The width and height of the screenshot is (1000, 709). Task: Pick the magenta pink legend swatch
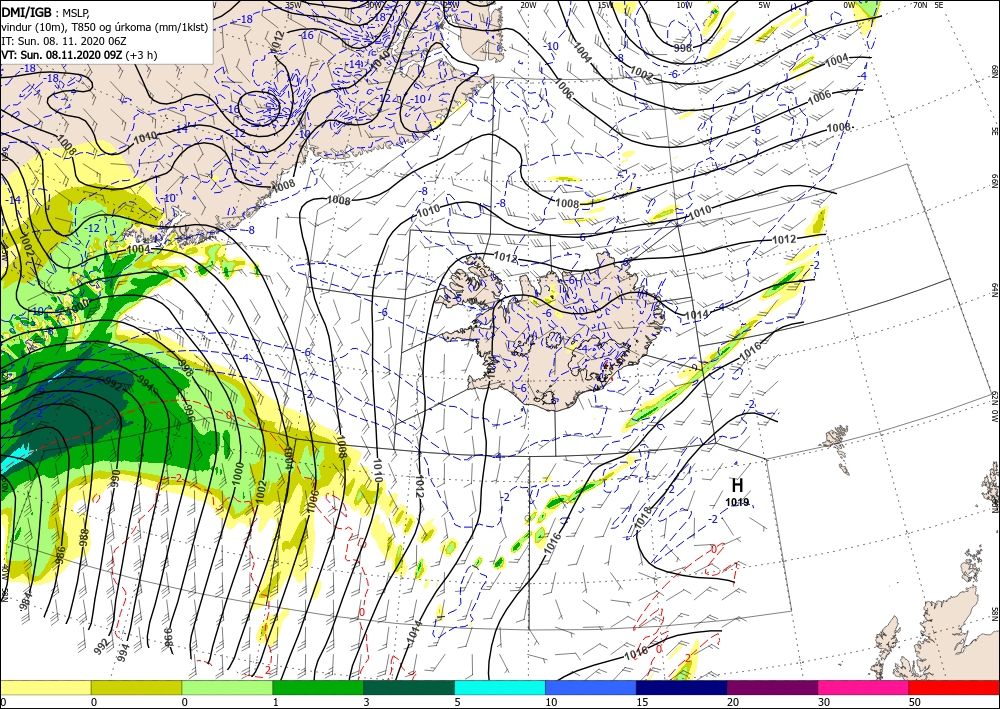(x=864, y=687)
